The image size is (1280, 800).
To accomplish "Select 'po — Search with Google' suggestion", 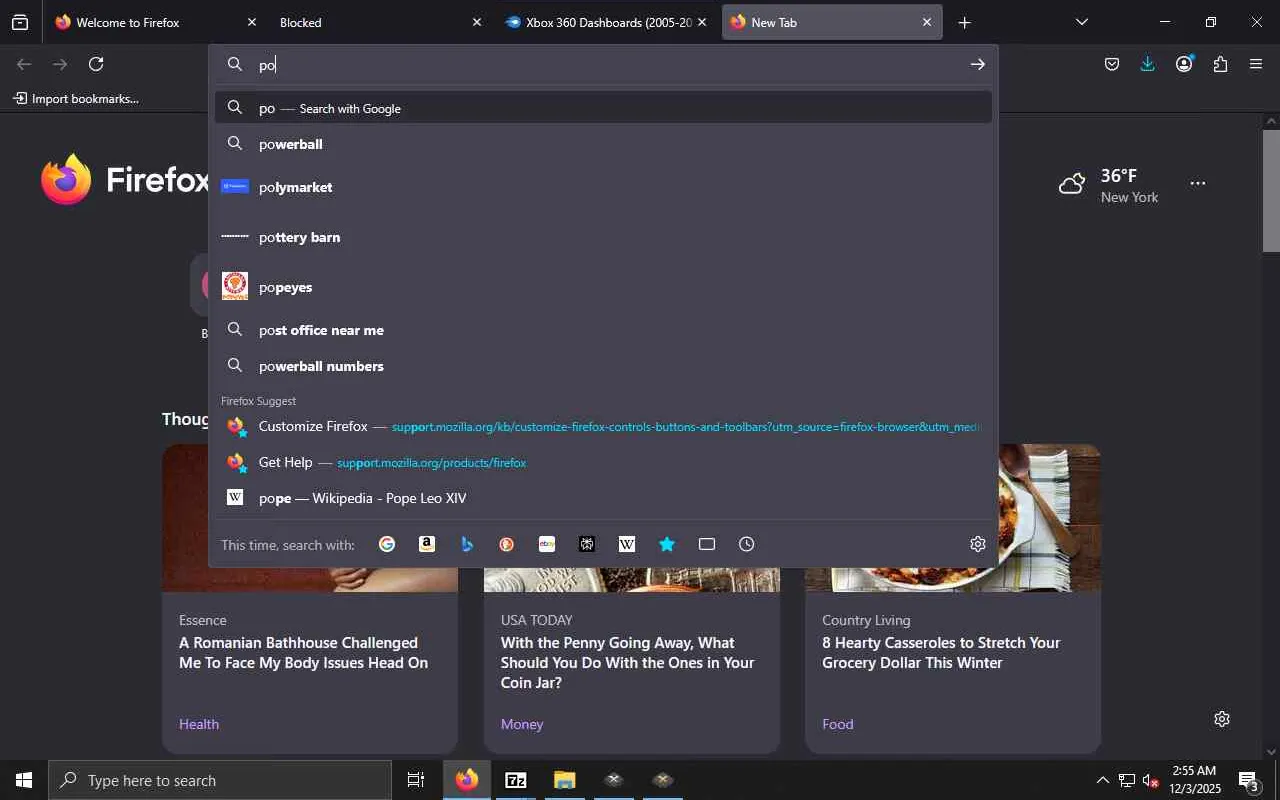I will 603,108.
